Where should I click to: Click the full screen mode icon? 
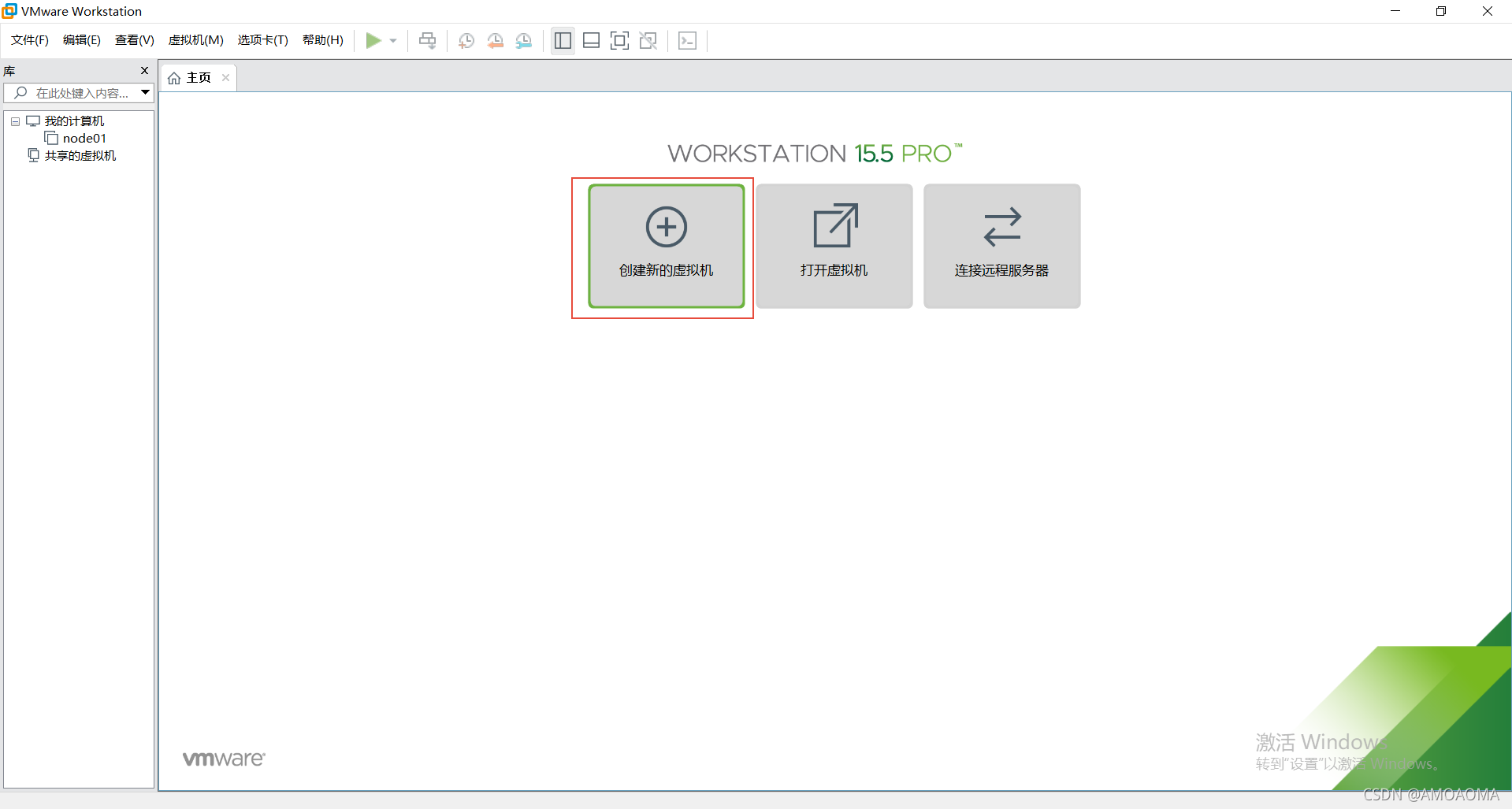pyautogui.click(x=619, y=41)
